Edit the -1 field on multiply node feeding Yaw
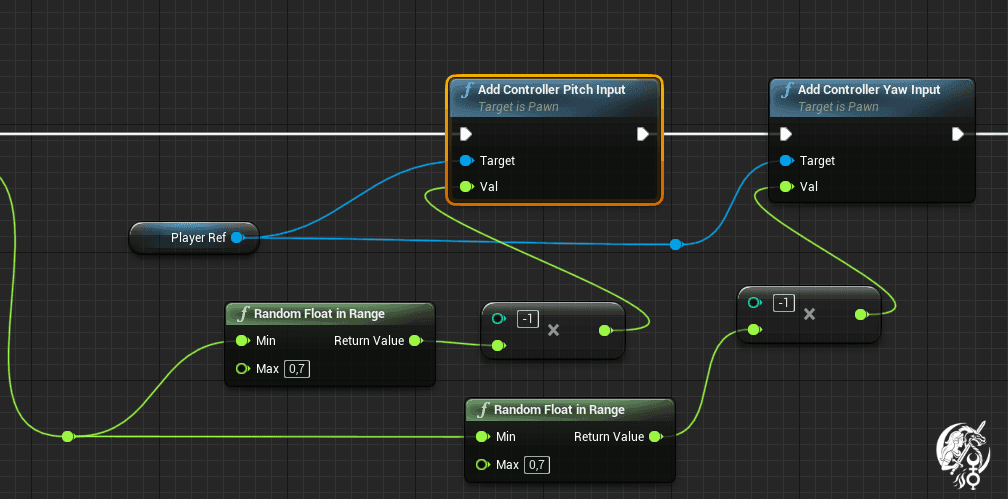The image size is (1008, 499). point(784,303)
